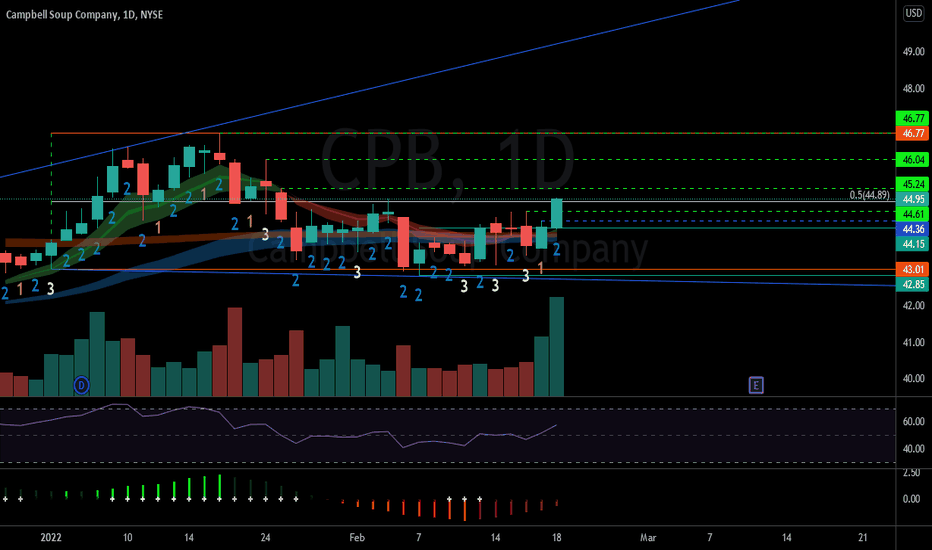The image size is (932, 550).
Task: Click the 2022 date axis label
Action: (x=51, y=538)
